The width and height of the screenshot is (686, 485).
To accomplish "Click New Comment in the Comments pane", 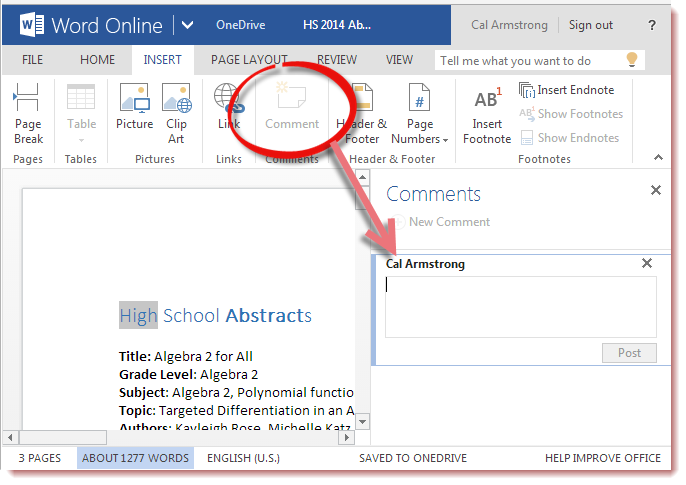I will [440, 222].
